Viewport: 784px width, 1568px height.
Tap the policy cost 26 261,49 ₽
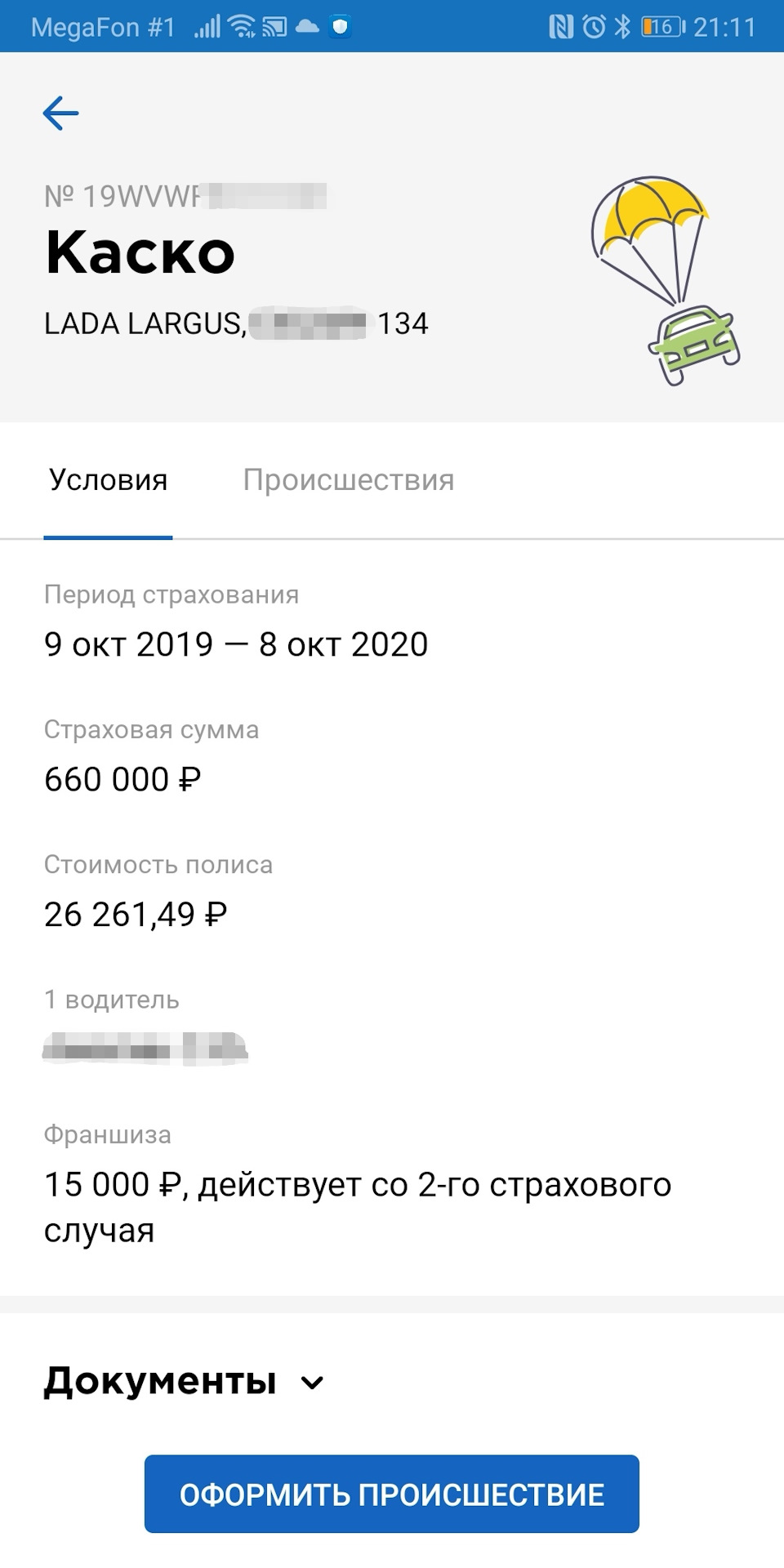(136, 915)
